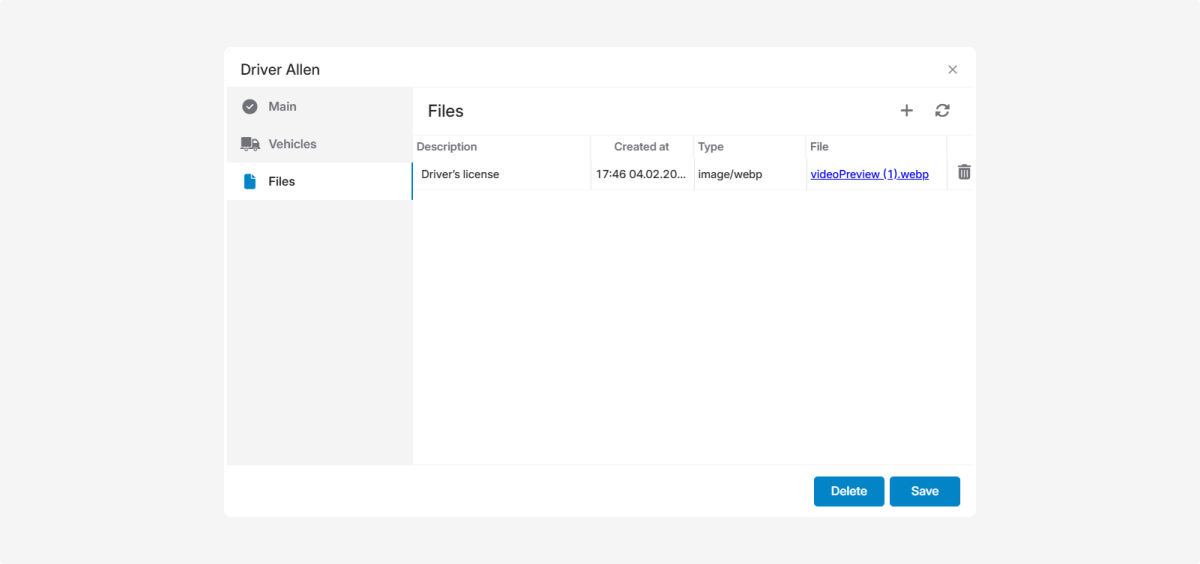
Task: Click the truck icon beside Vehicles
Action: point(250,144)
